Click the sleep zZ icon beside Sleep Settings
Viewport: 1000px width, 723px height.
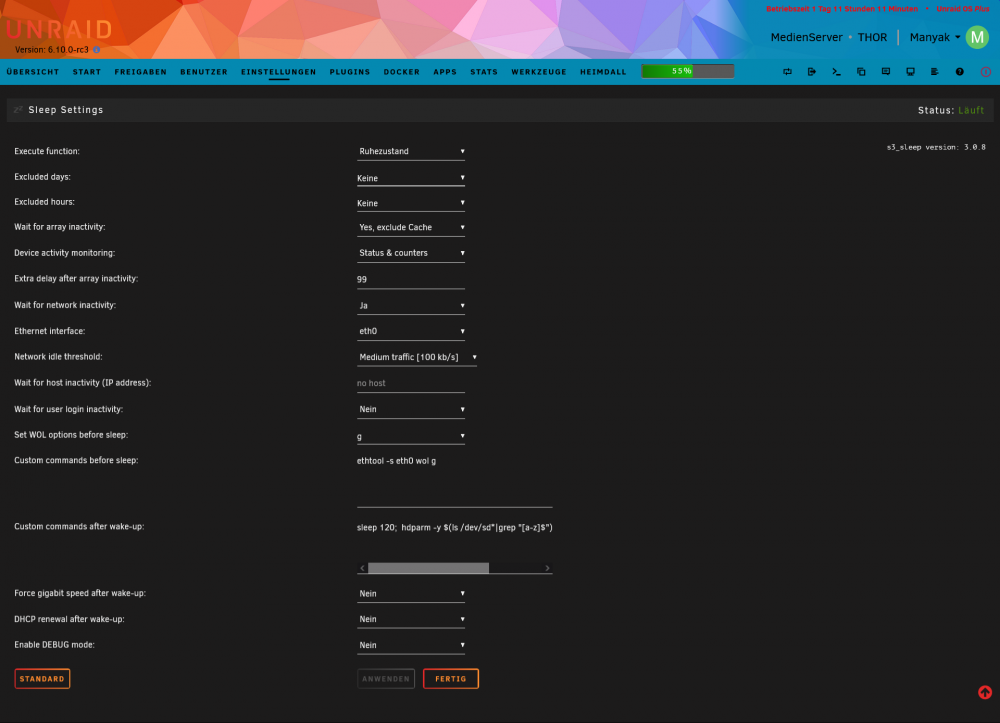tap(18, 110)
